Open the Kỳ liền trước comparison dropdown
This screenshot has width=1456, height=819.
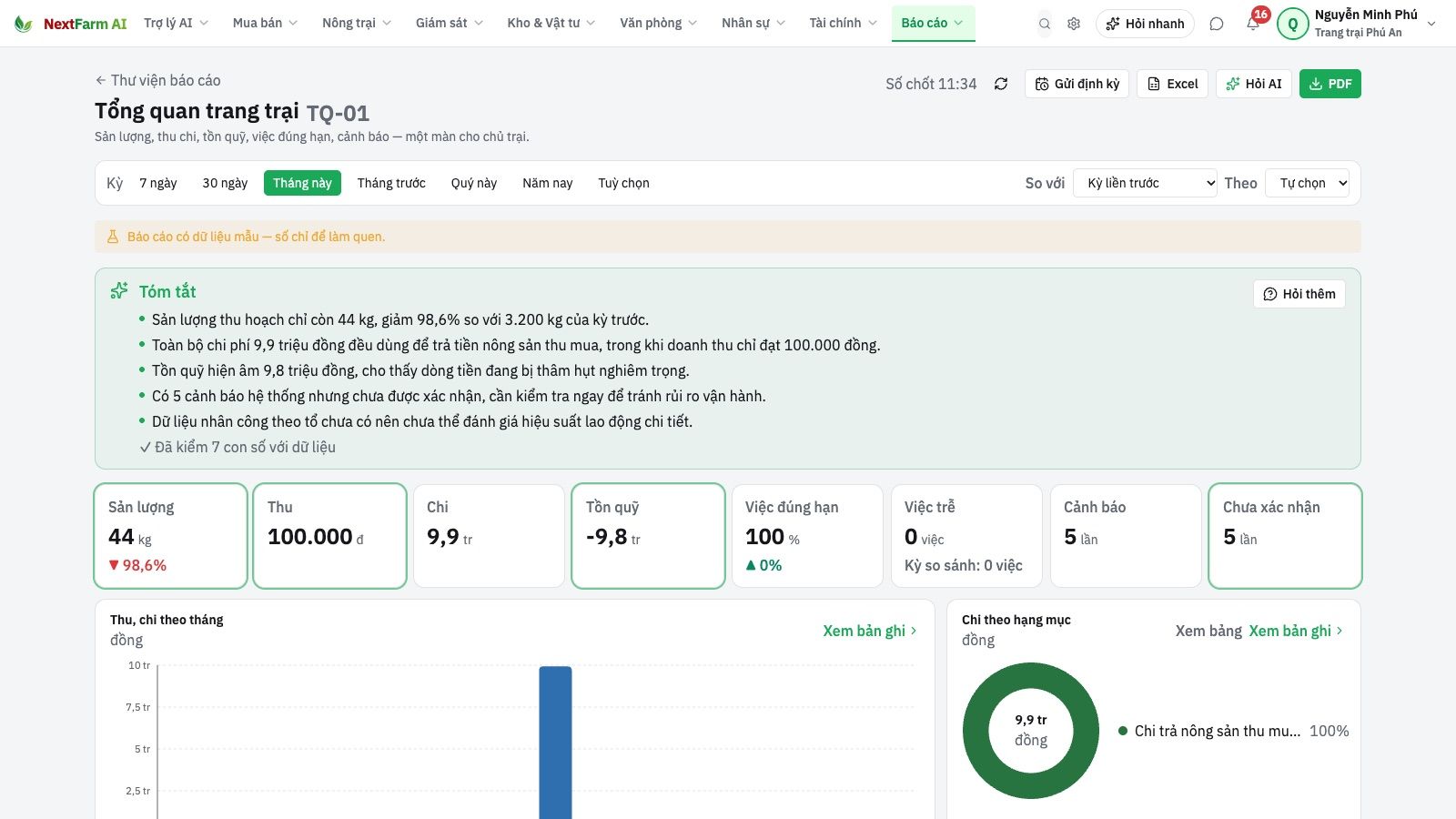click(1146, 183)
